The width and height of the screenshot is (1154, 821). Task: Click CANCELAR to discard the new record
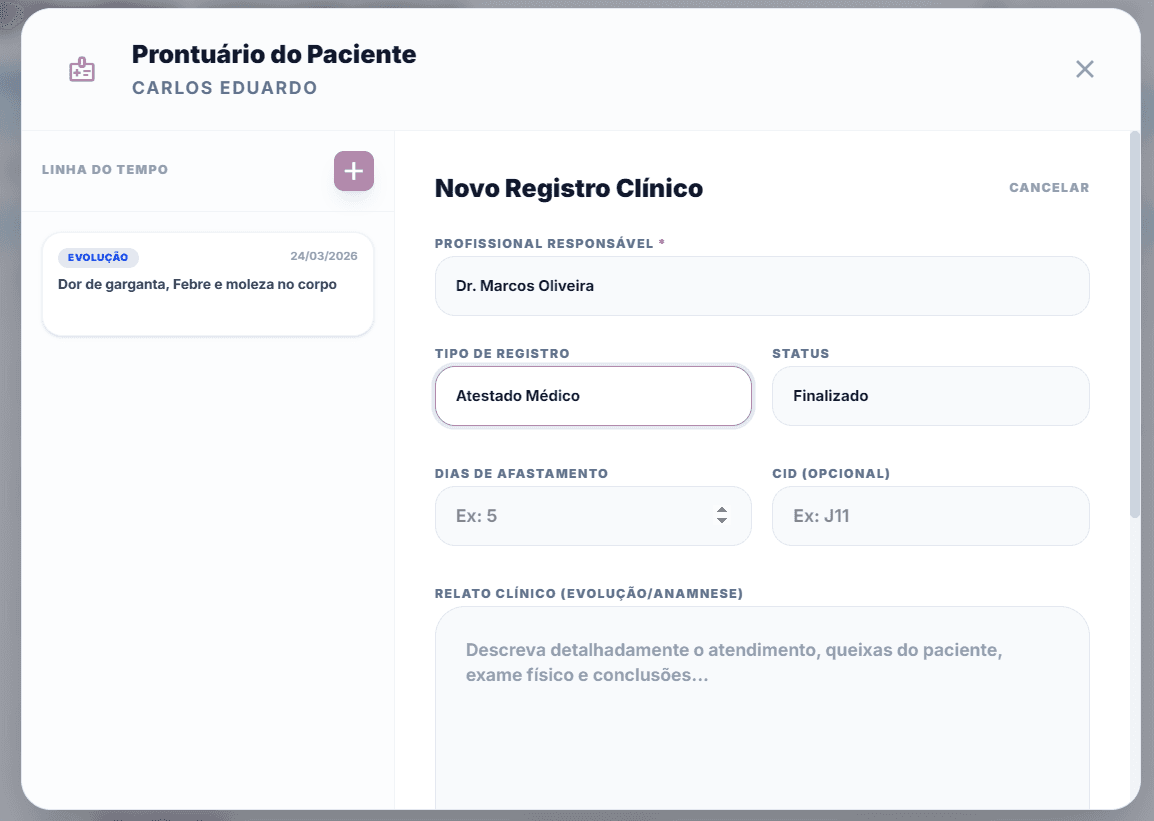click(1049, 187)
